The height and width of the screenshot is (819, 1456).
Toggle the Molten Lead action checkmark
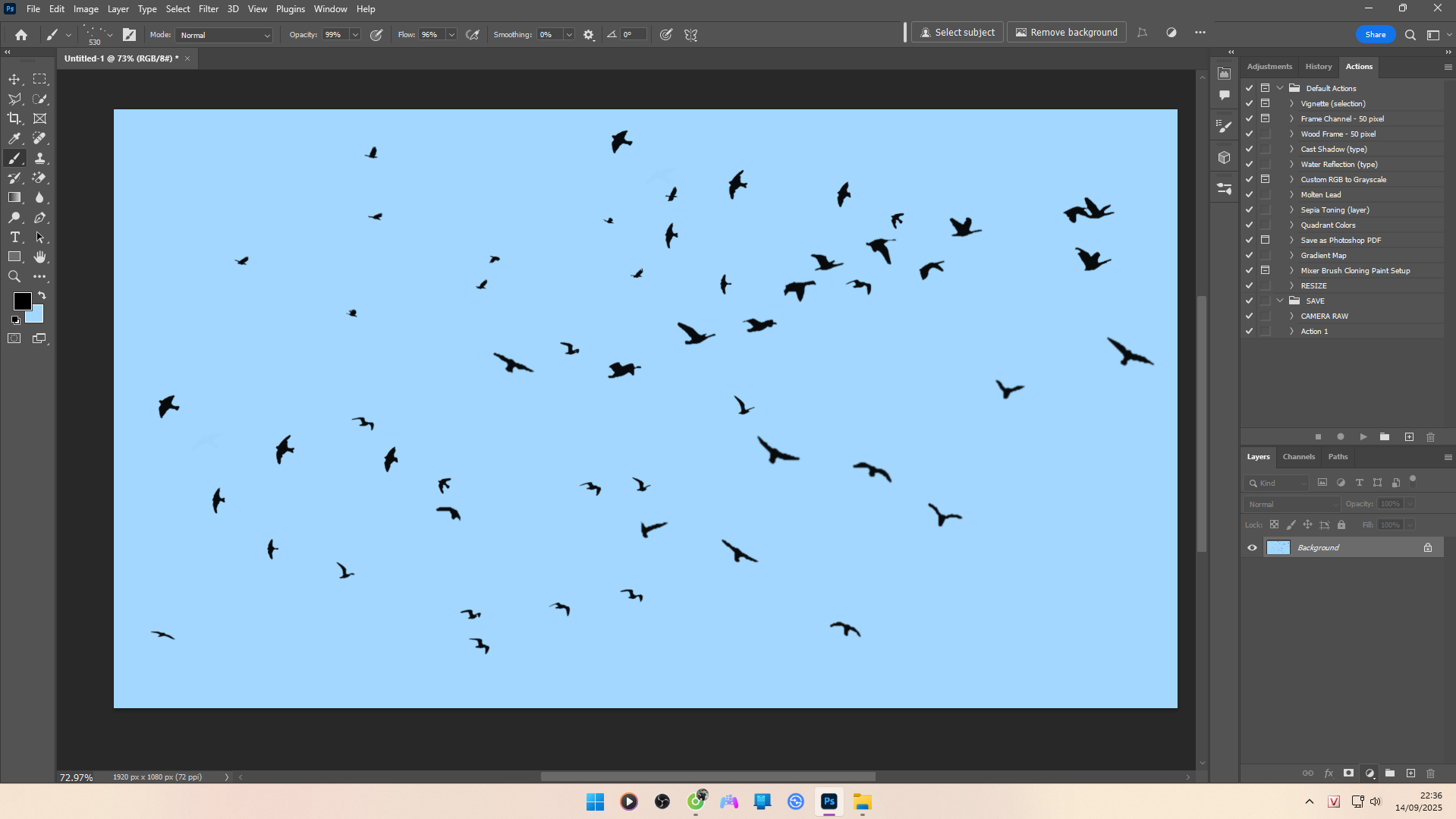pyautogui.click(x=1249, y=194)
